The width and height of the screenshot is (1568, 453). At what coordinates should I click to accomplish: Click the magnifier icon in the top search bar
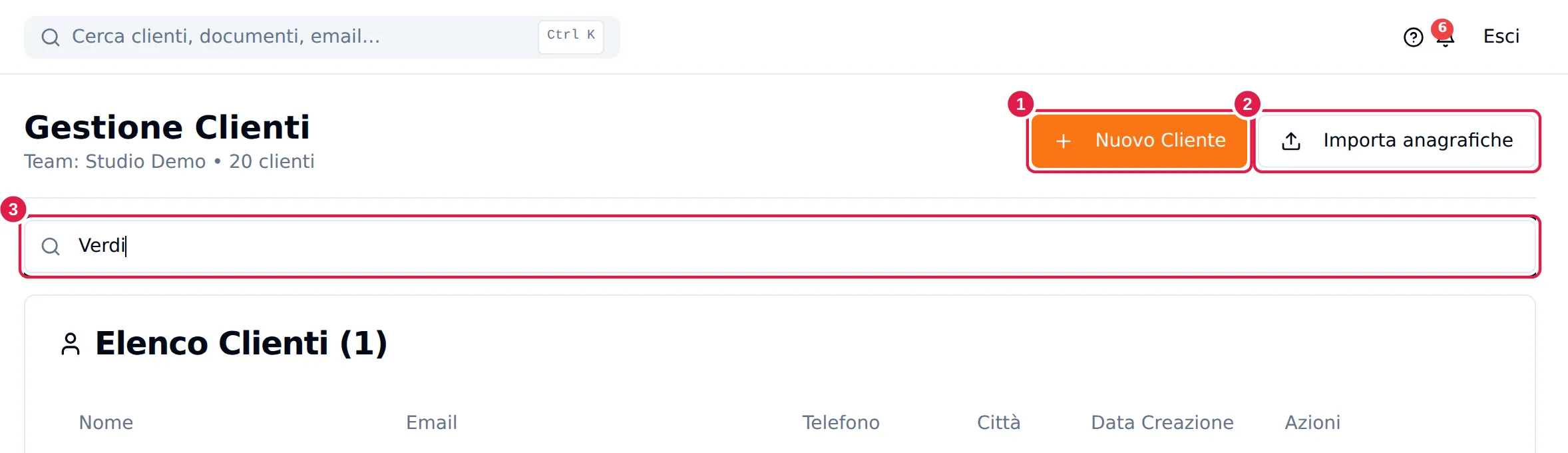point(51,37)
